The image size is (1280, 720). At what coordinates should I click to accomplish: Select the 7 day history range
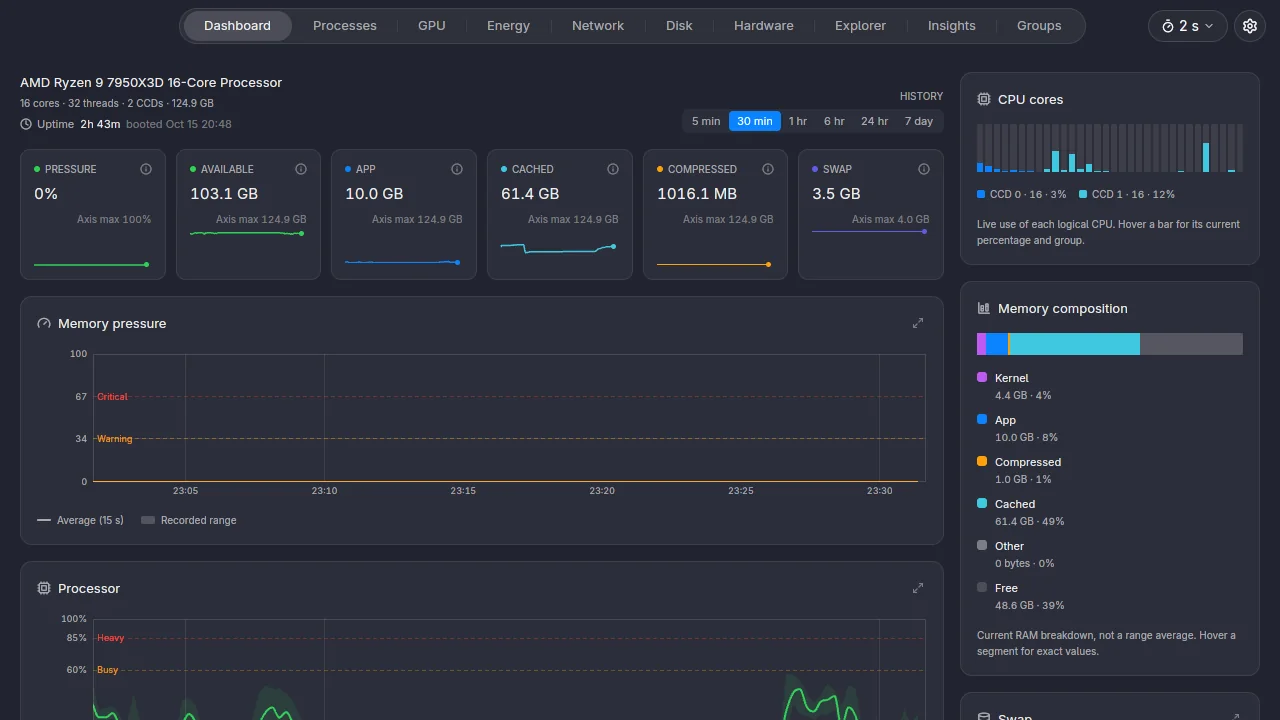point(919,121)
